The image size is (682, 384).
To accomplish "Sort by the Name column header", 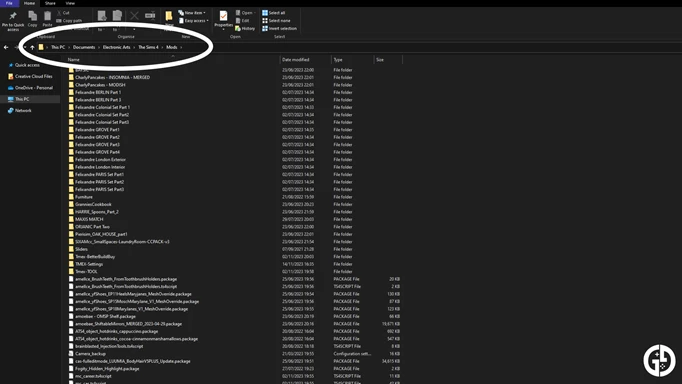I will pos(74,60).
